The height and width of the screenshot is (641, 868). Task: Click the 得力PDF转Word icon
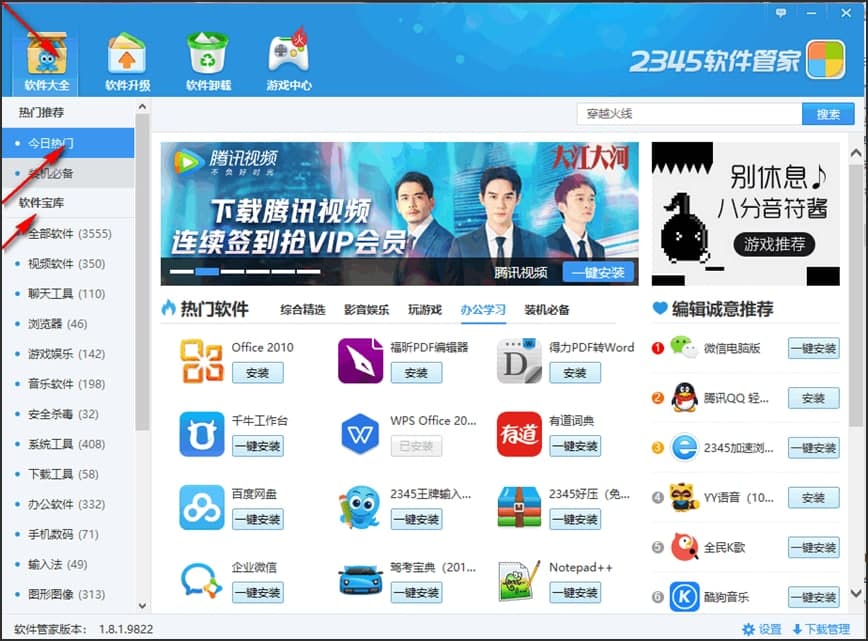519,361
